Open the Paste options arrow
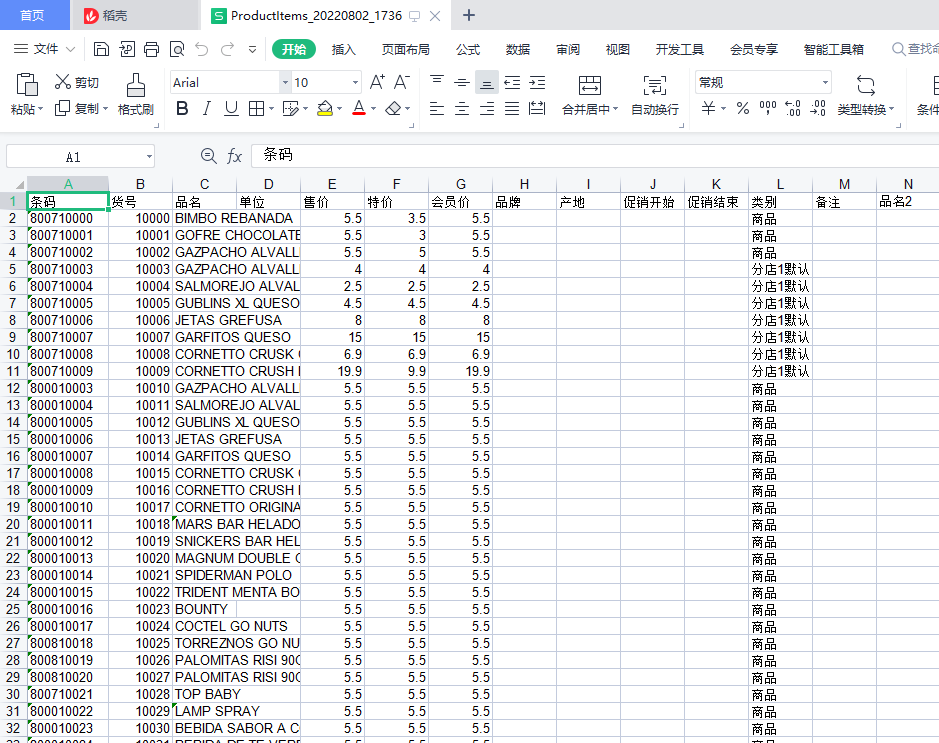 pos(41,109)
